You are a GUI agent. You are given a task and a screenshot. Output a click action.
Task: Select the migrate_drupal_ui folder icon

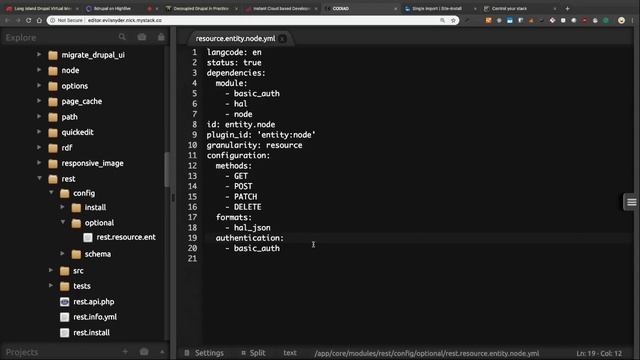click(53, 55)
